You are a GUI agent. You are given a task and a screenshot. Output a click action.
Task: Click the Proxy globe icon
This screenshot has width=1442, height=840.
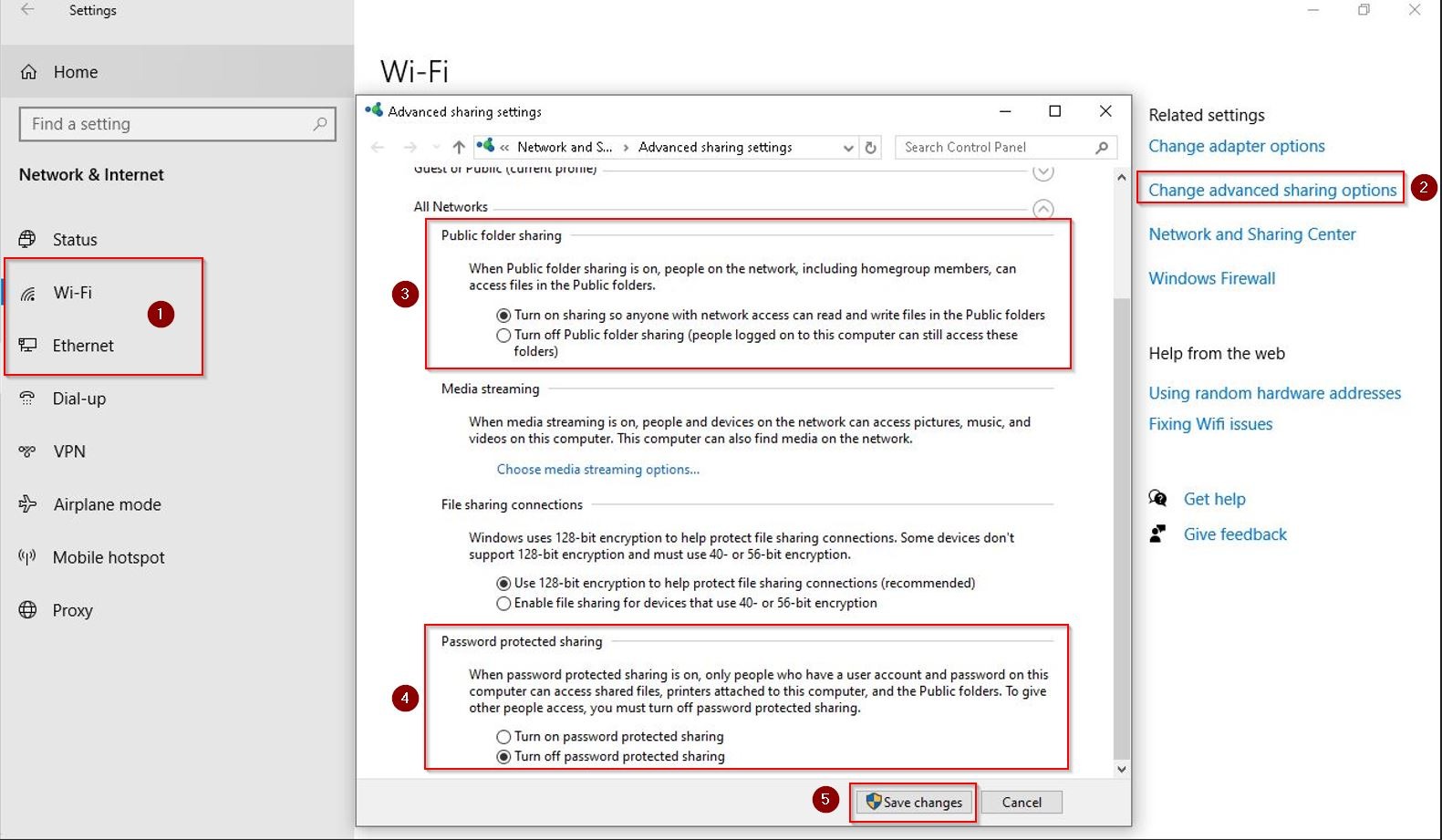coord(28,610)
